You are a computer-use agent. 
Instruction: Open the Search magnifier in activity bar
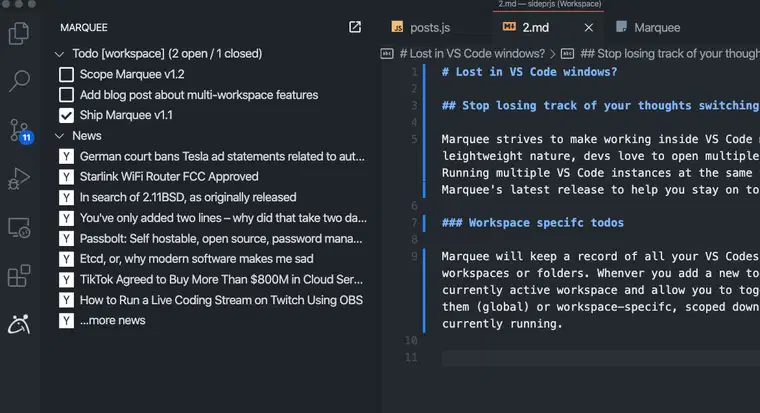click(19, 81)
